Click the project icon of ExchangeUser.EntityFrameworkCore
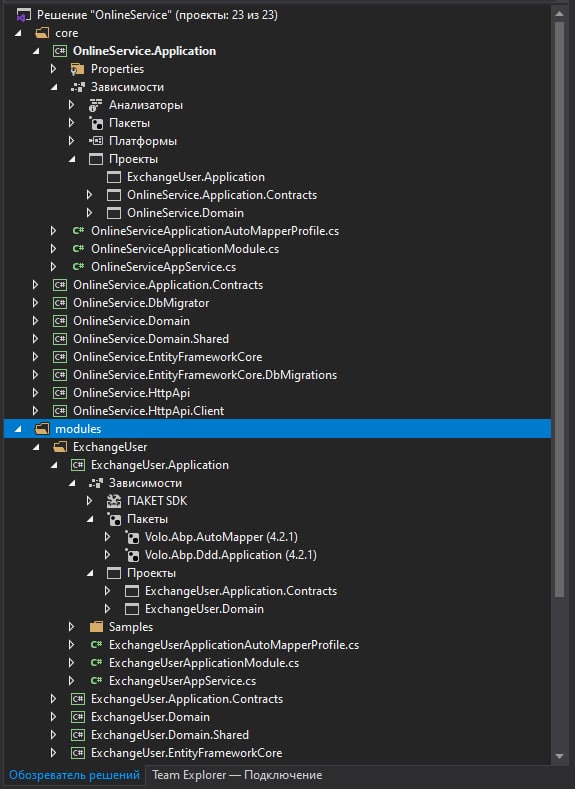 (x=78, y=753)
